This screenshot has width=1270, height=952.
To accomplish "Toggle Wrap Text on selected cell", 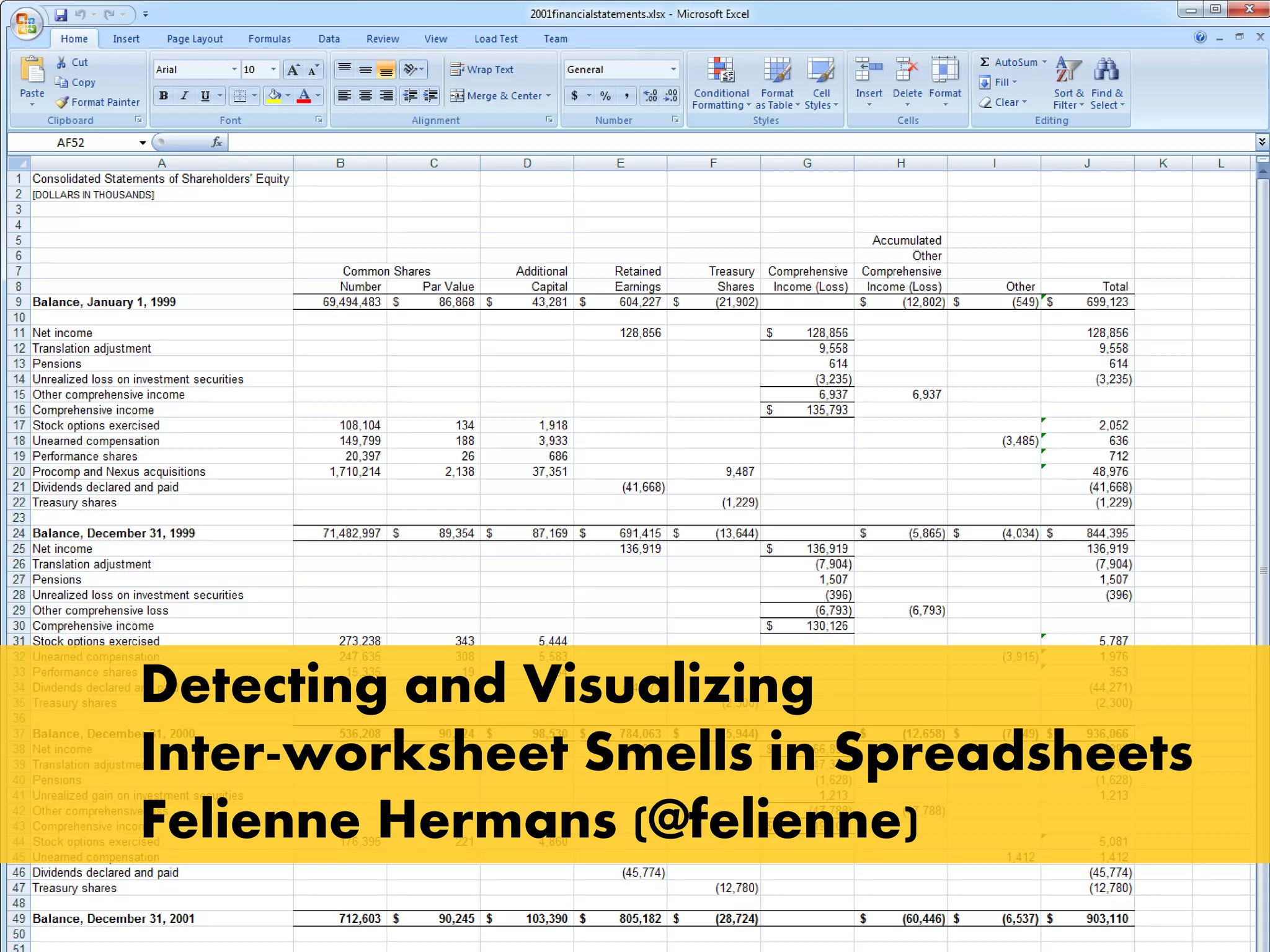I will [482, 69].
